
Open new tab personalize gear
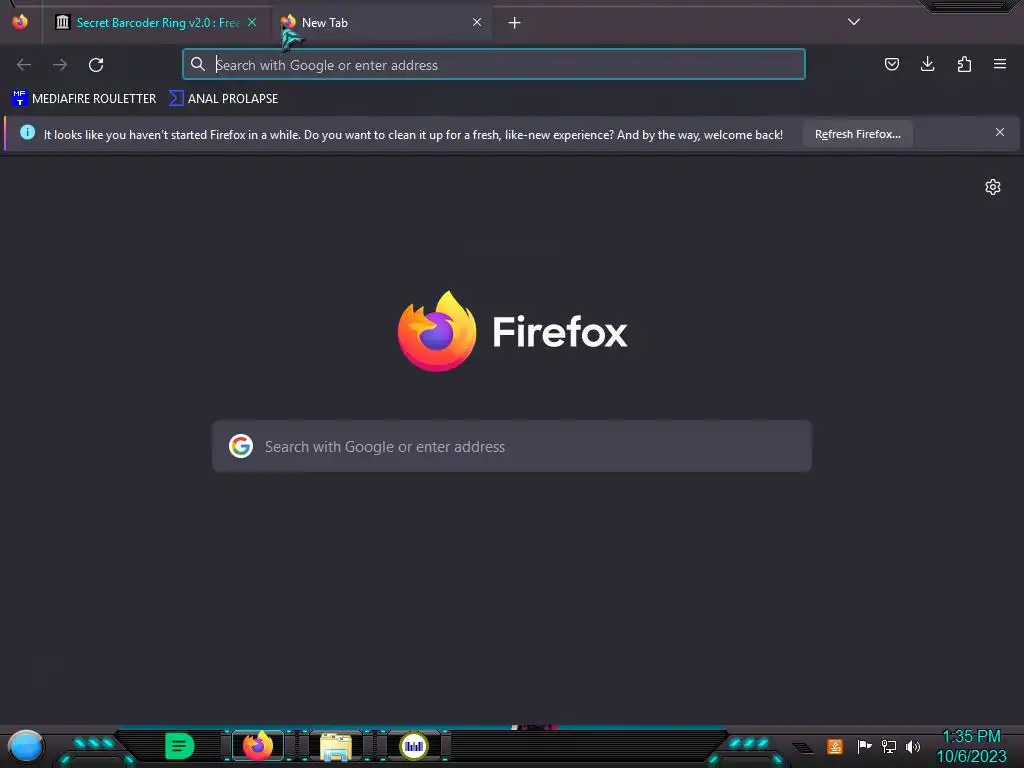(993, 187)
